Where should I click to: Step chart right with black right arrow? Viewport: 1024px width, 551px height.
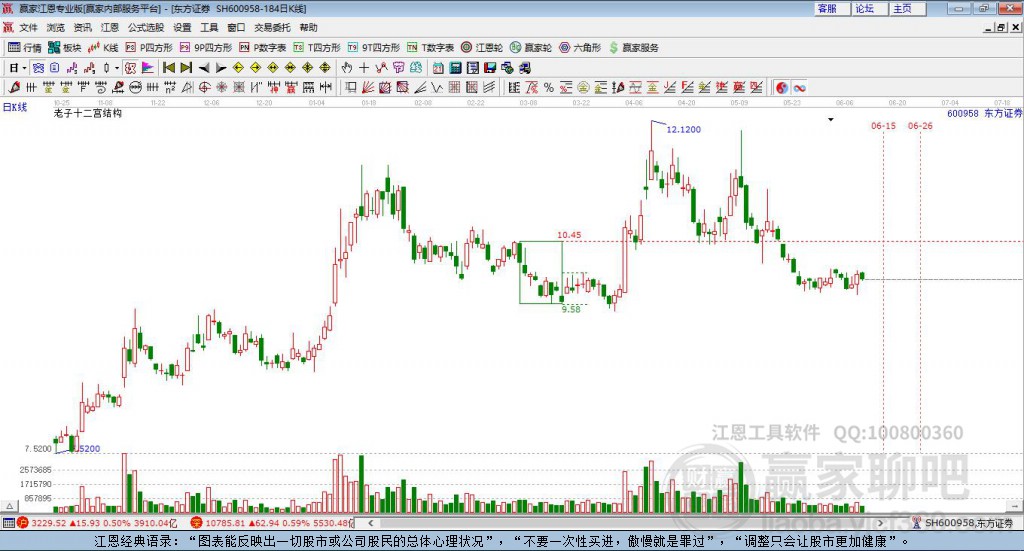coord(221,68)
